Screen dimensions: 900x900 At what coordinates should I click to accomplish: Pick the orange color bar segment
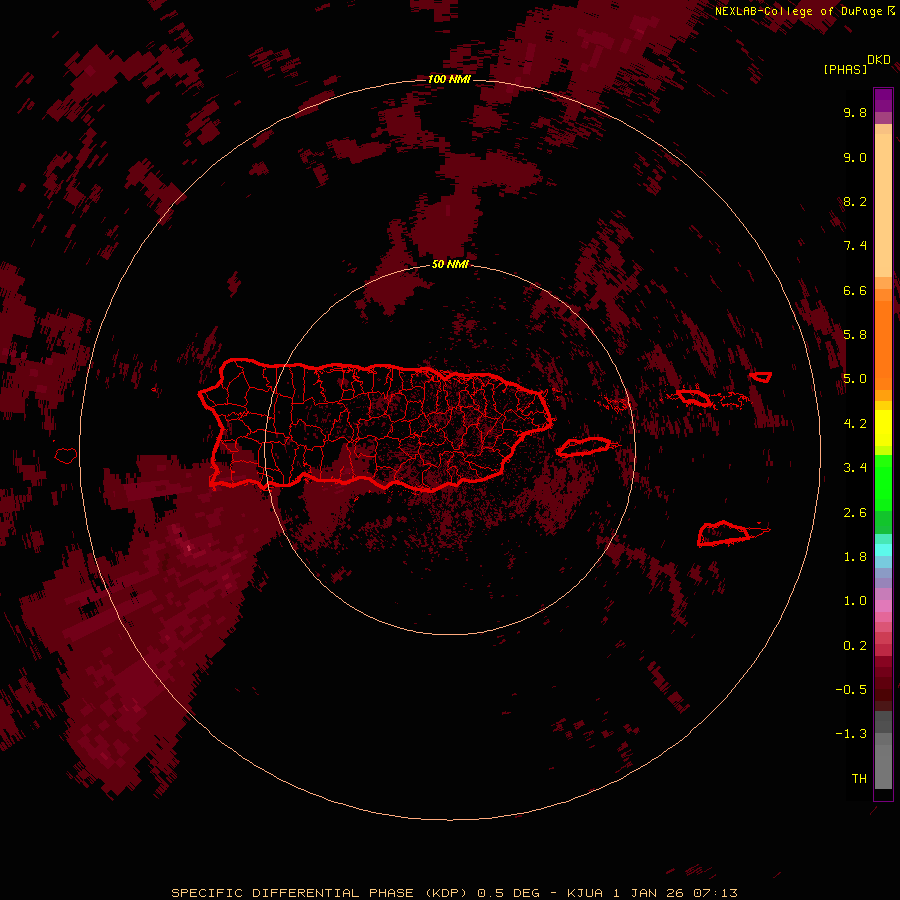coord(883,344)
